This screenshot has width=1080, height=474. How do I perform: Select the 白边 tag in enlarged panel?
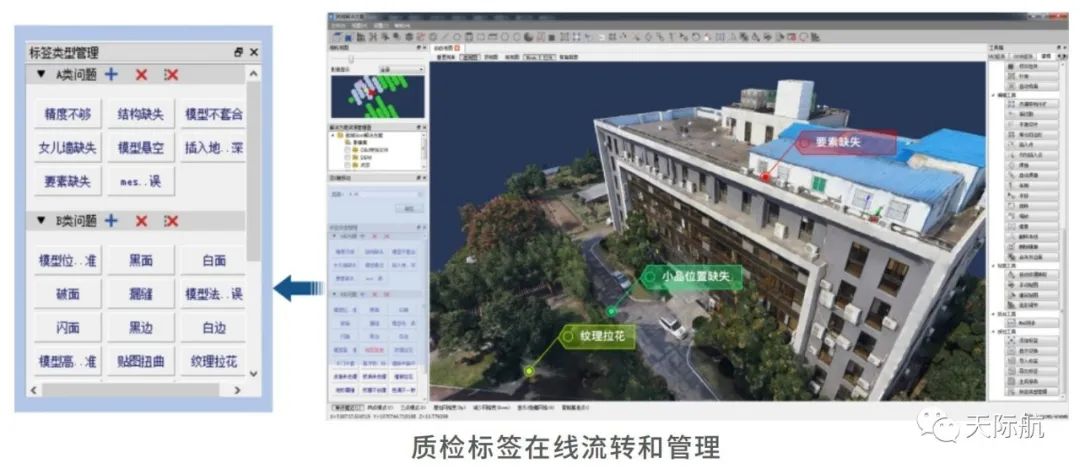pyautogui.click(x=213, y=327)
